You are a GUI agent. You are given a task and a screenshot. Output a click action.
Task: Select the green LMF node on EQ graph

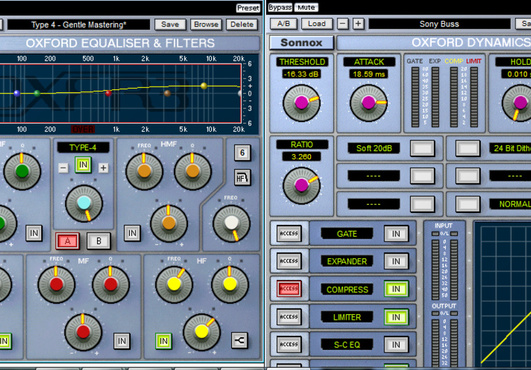pyautogui.click(x=37, y=93)
